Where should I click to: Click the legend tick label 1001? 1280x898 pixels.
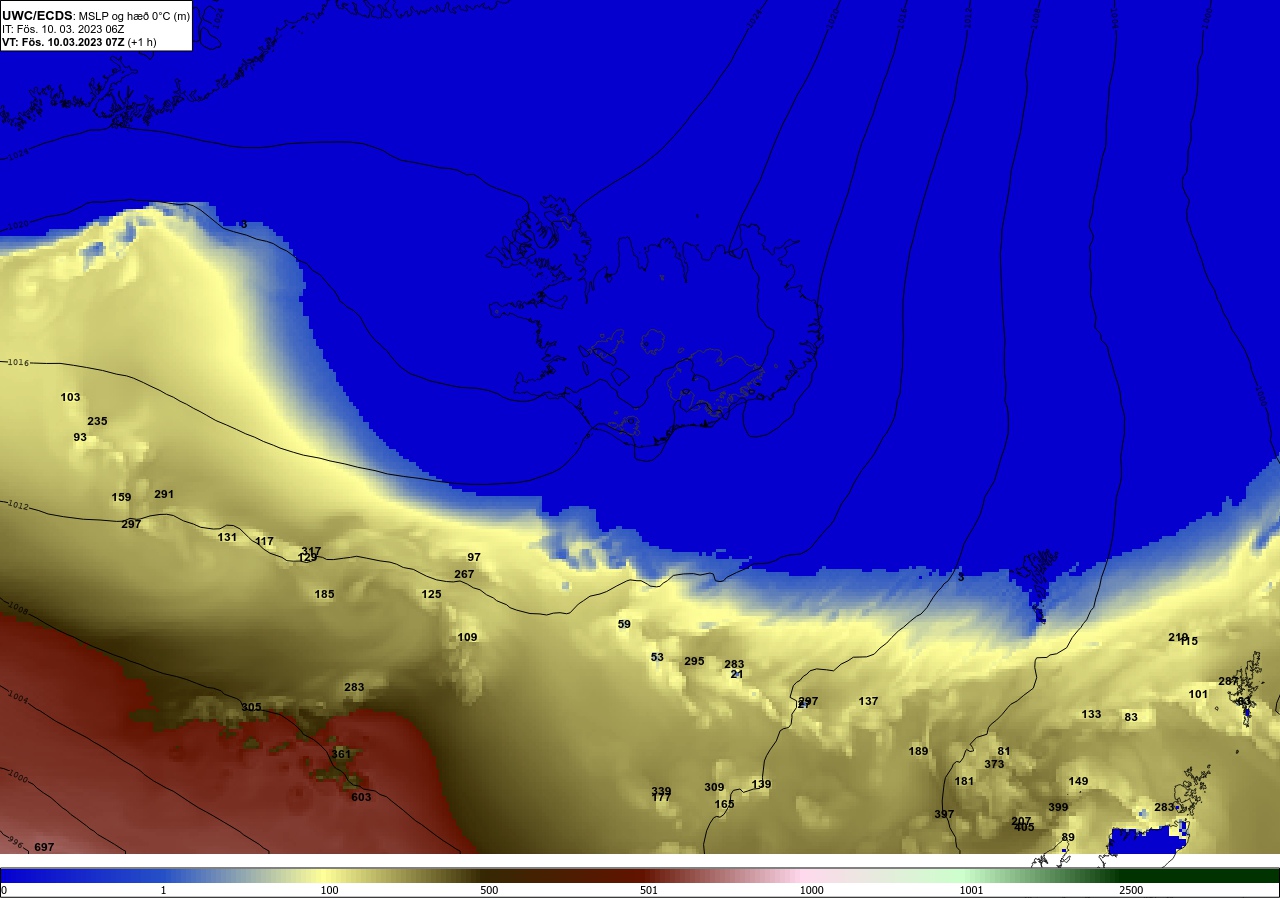(x=972, y=890)
